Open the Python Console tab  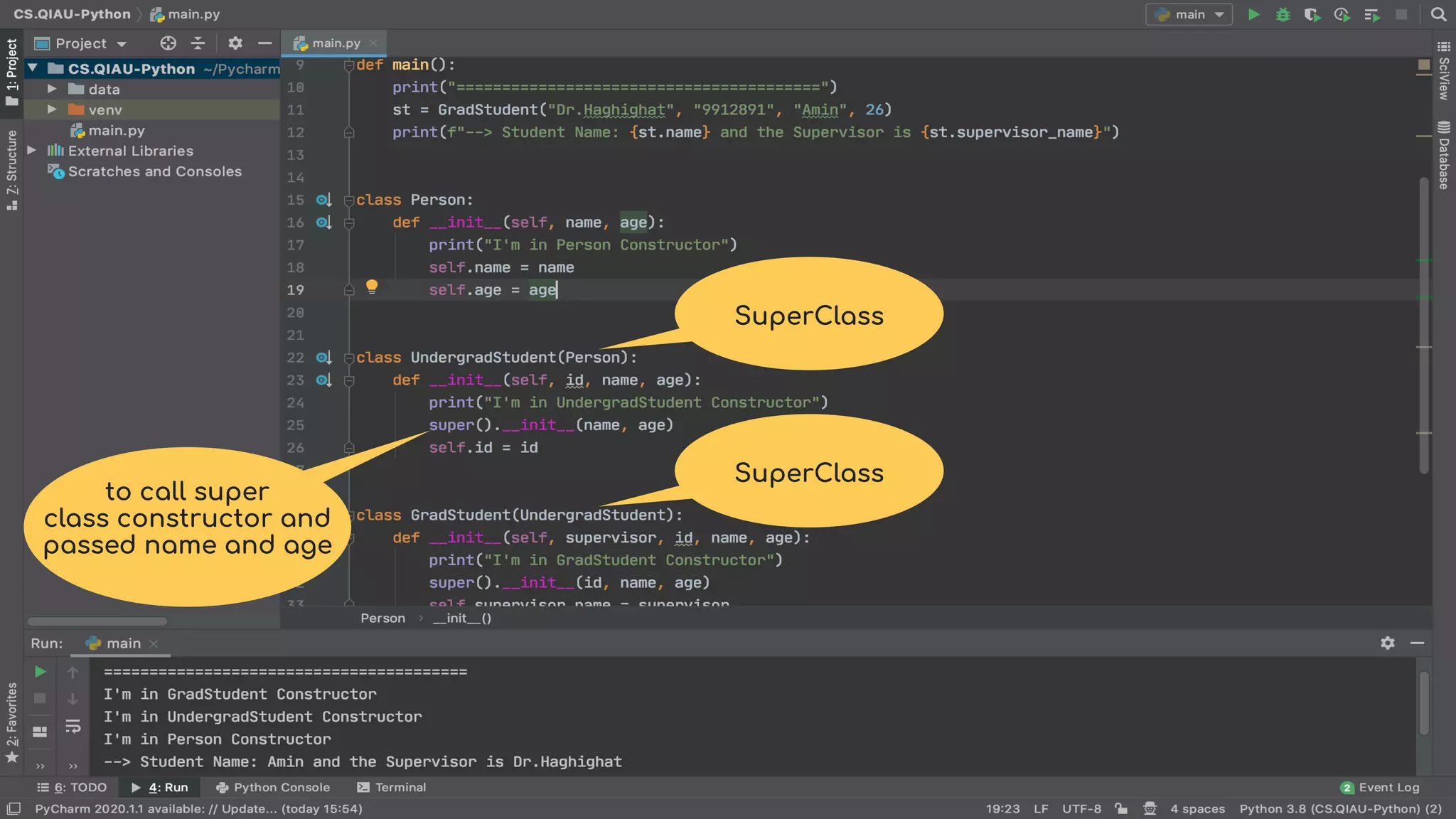[273, 787]
